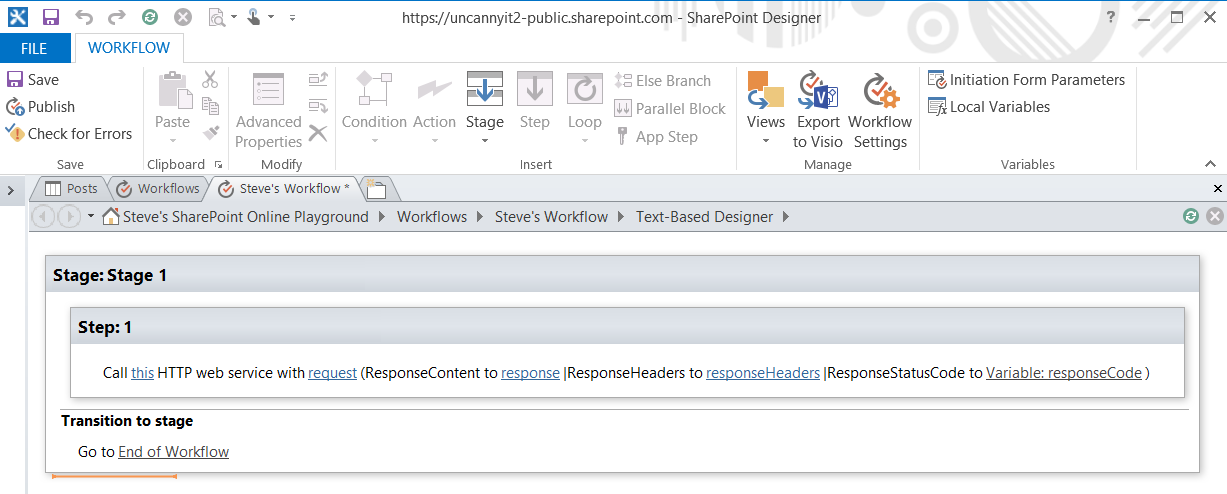Click the Save icon in the quick access toolbar
The width and height of the screenshot is (1227, 494).
coord(50,17)
